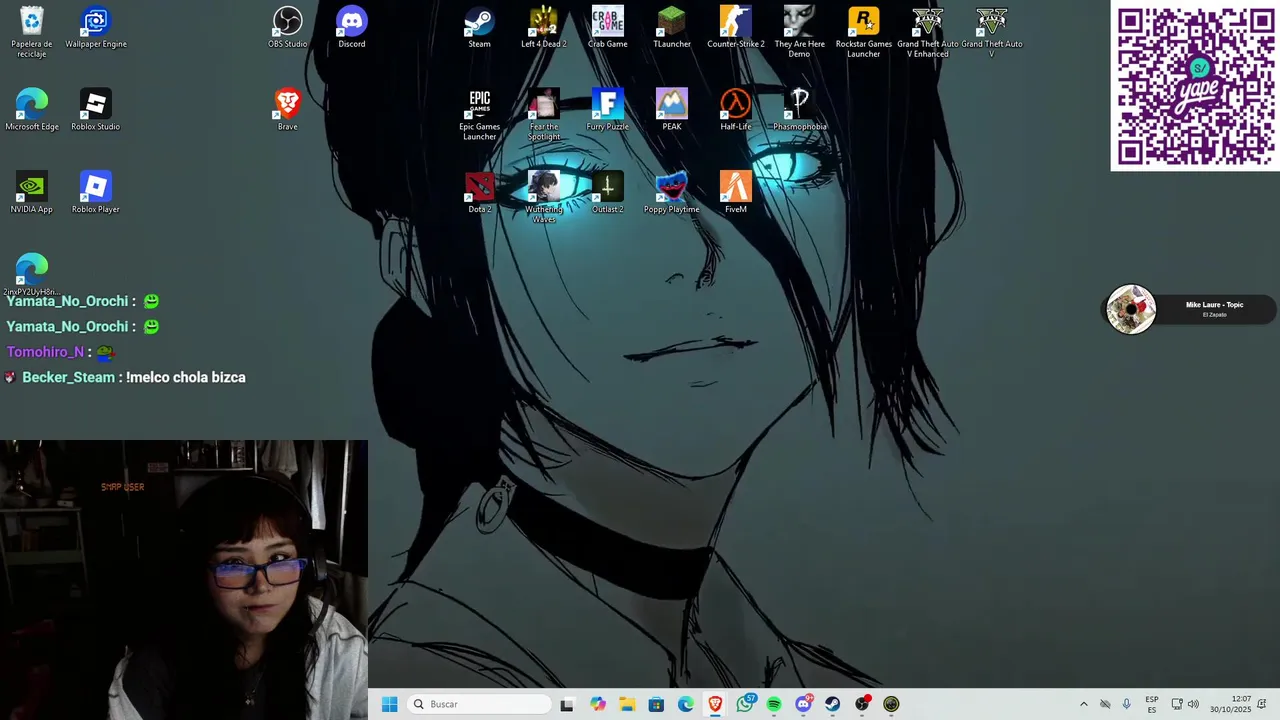Open the ESP ES language switcher
The width and height of the screenshot is (1280, 720).
point(1152,704)
